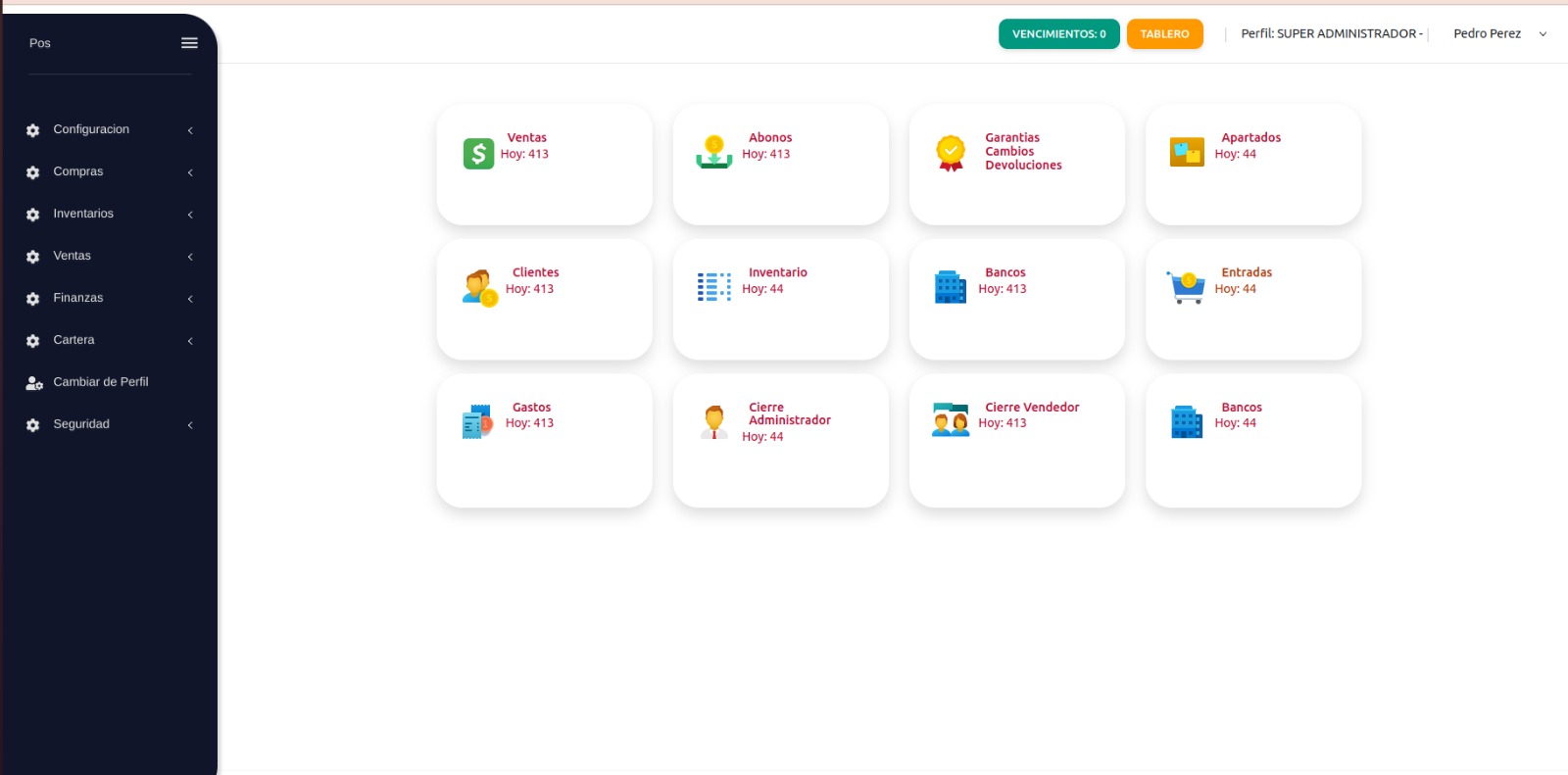This screenshot has height=775, width=1568.
Task: Click the building icon beside Bancos Hoy: 44
Action: 1187,421
